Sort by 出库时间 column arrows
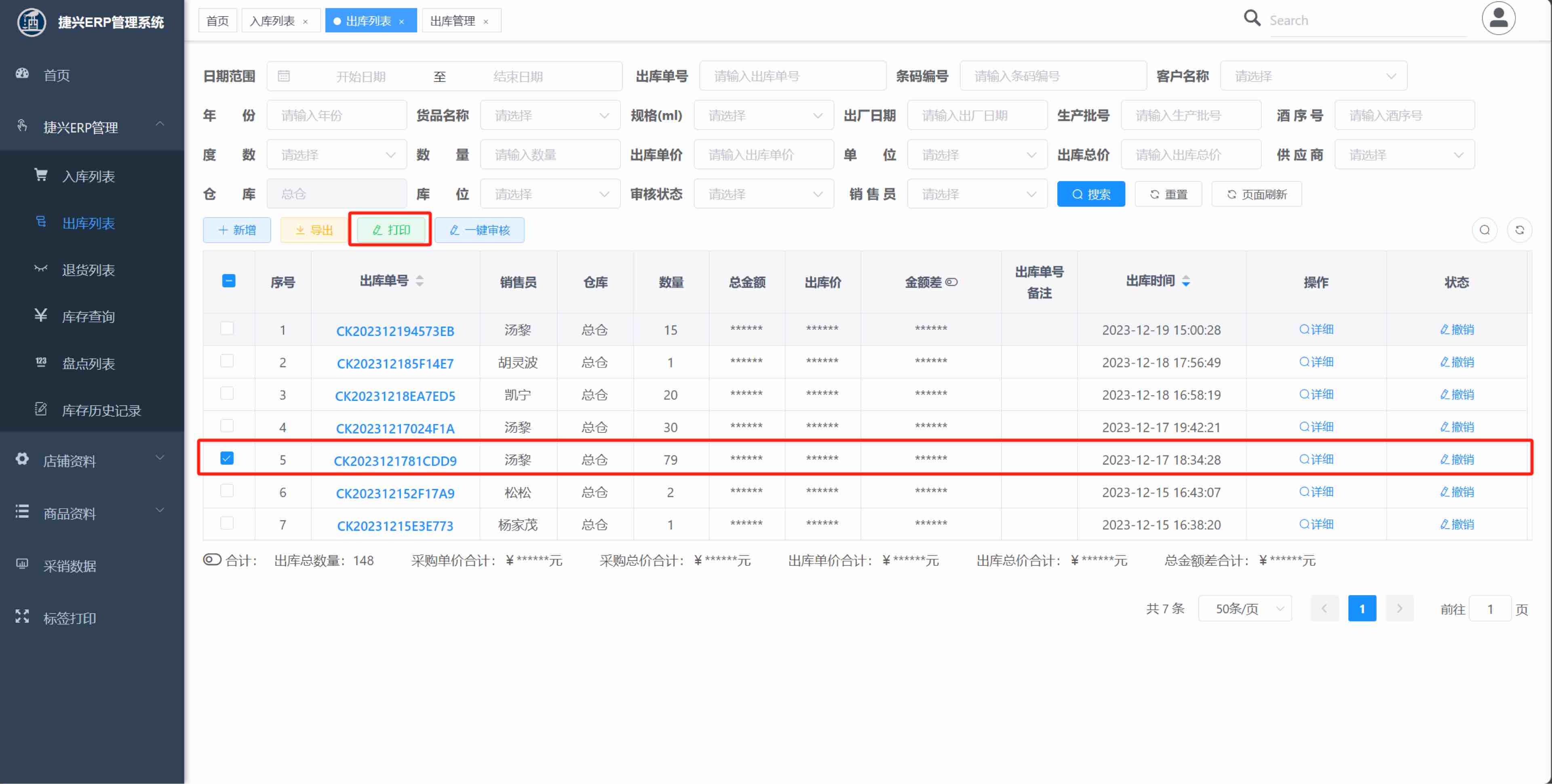Image resolution: width=1552 pixels, height=784 pixels. [x=1186, y=281]
